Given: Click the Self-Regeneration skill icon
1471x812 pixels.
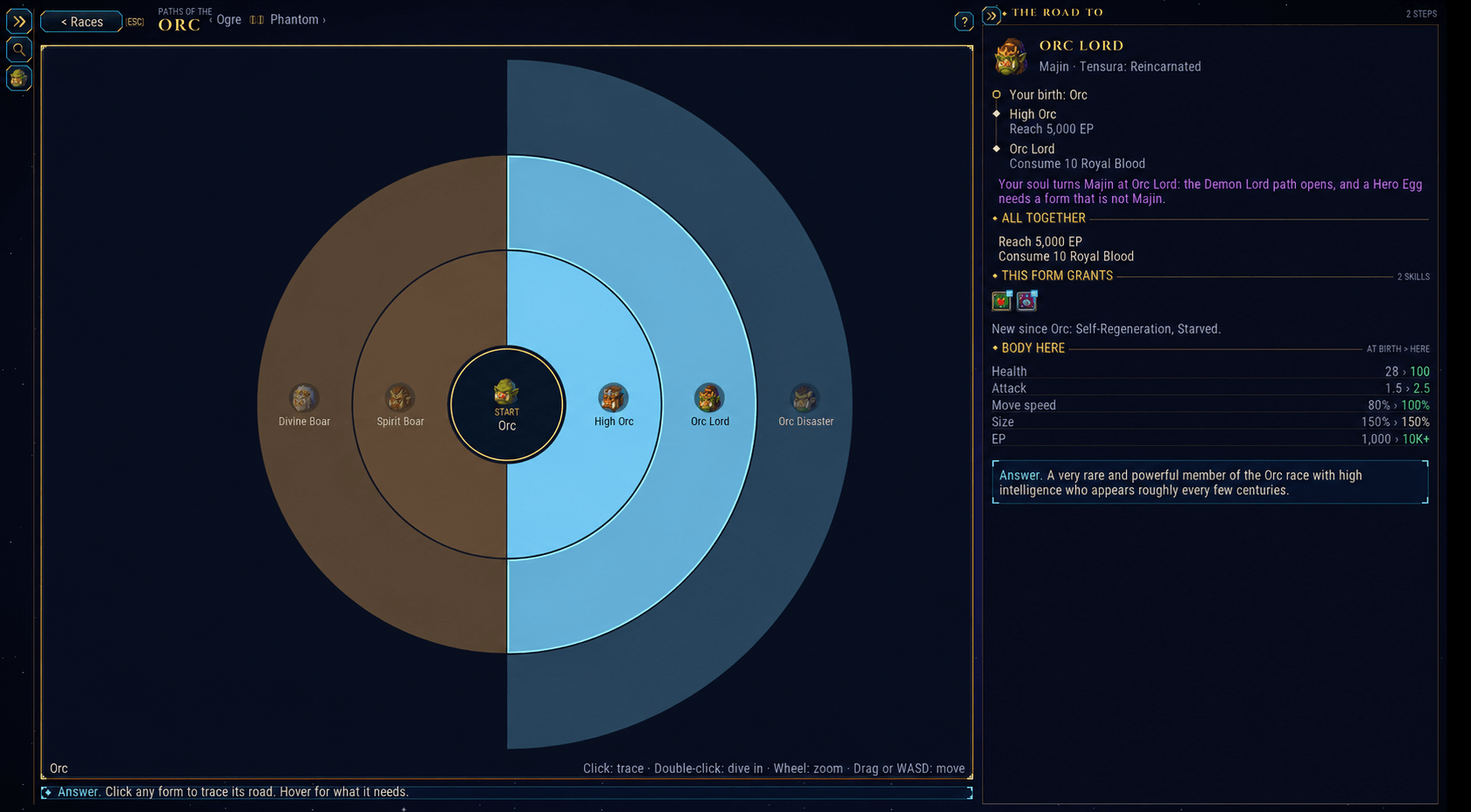Looking at the screenshot, I should point(1002,301).
